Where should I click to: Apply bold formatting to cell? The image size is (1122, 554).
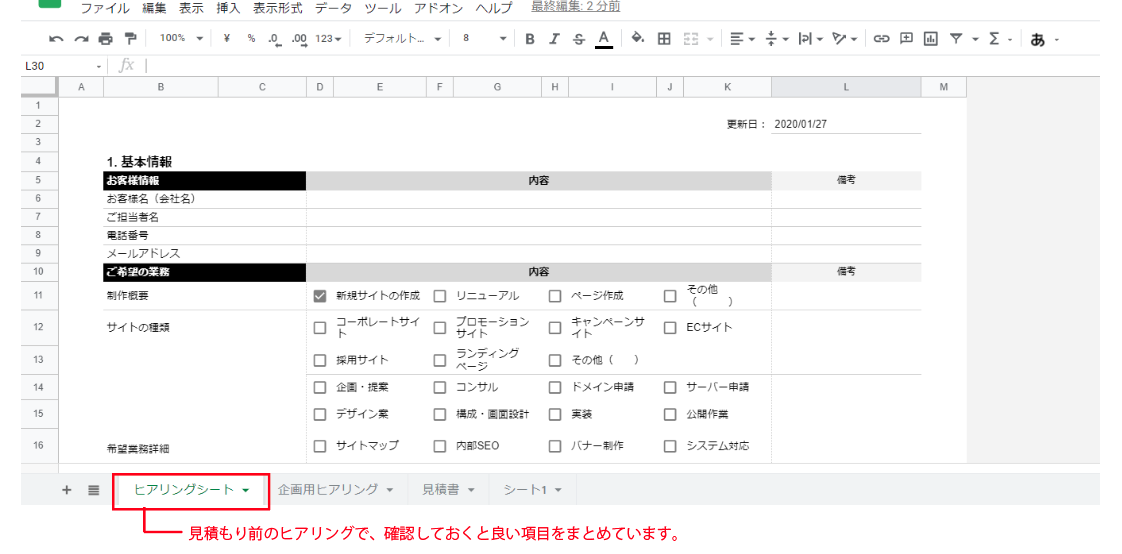click(530, 39)
